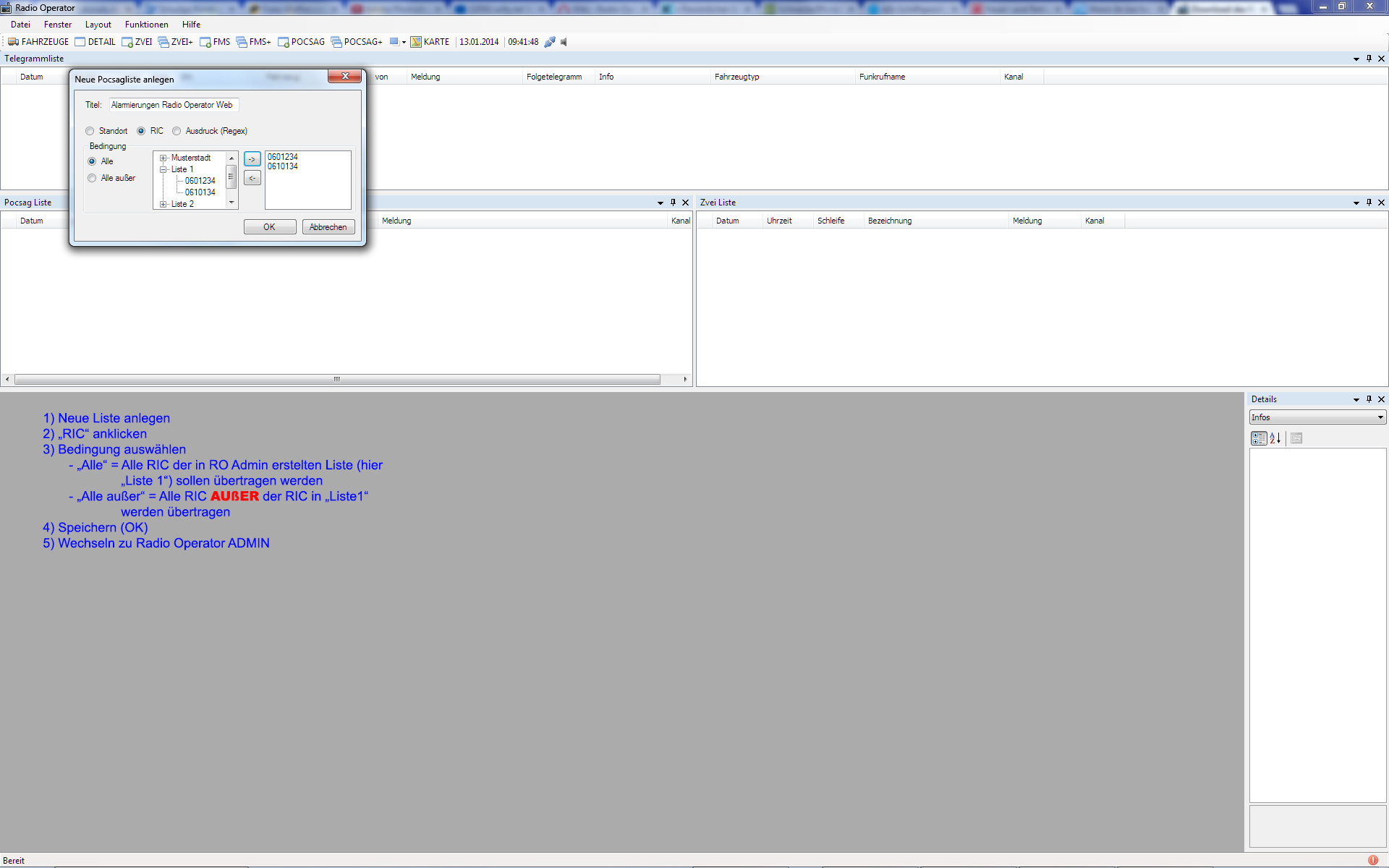
Task: Open the Telegrammliste panel options arrow
Action: (x=1356, y=59)
